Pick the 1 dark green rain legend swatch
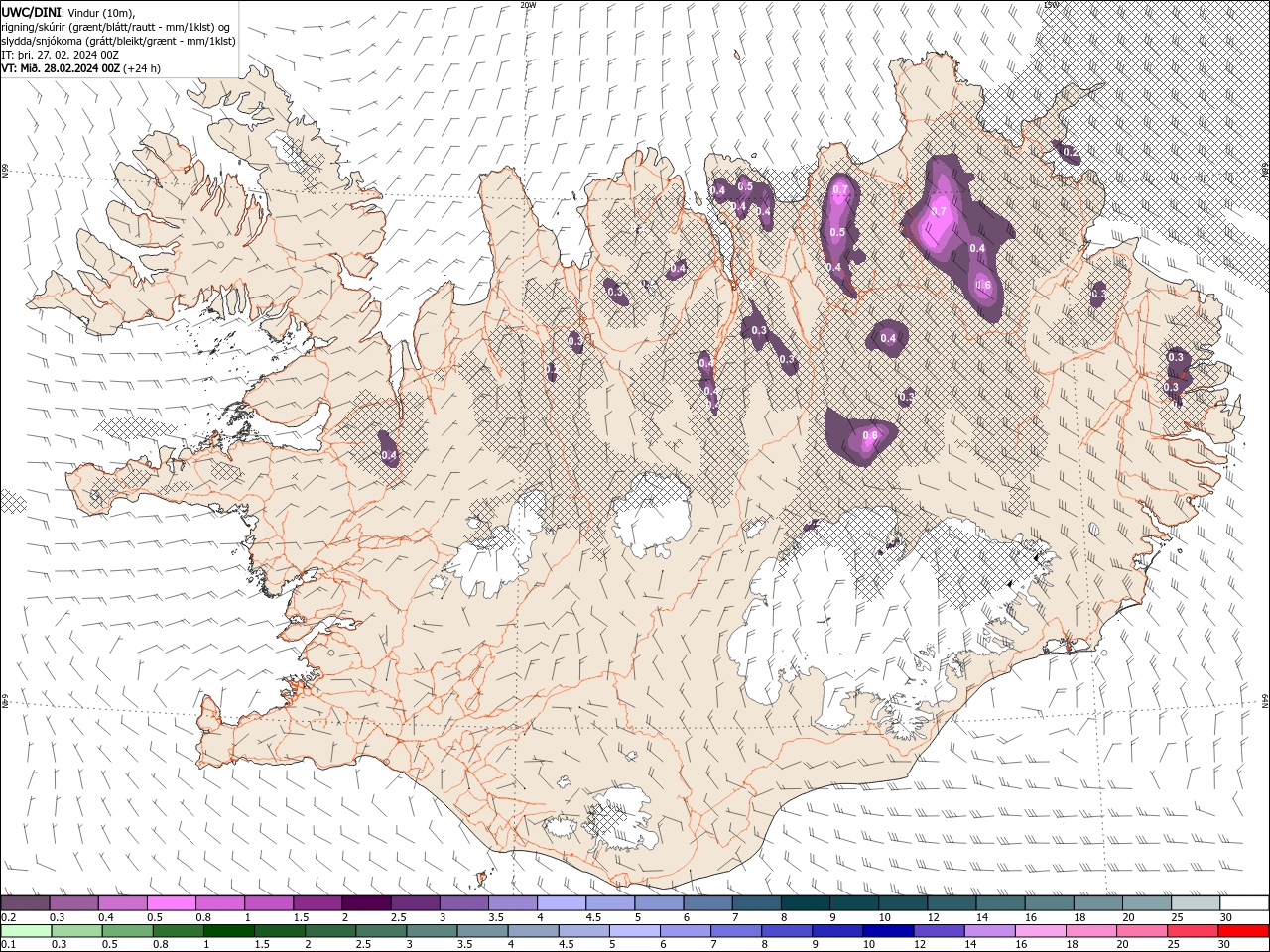This screenshot has width=1270, height=952. tap(229, 930)
